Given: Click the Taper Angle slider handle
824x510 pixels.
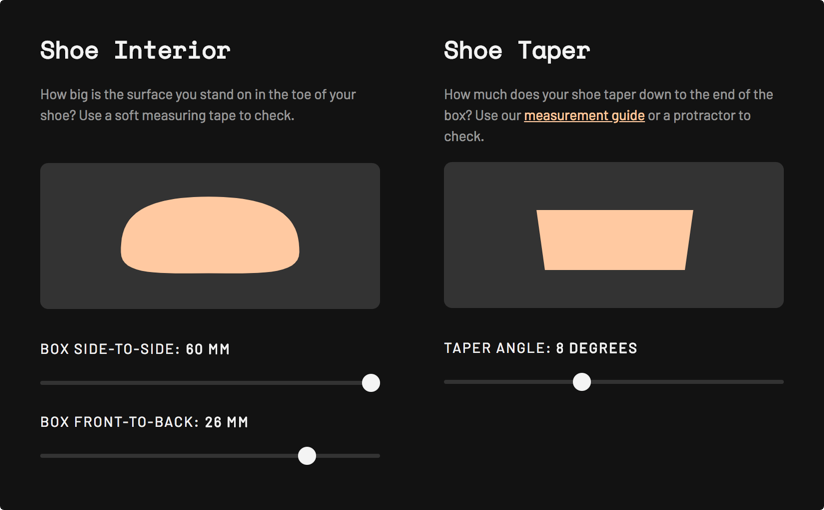Looking at the screenshot, I should 582,382.
